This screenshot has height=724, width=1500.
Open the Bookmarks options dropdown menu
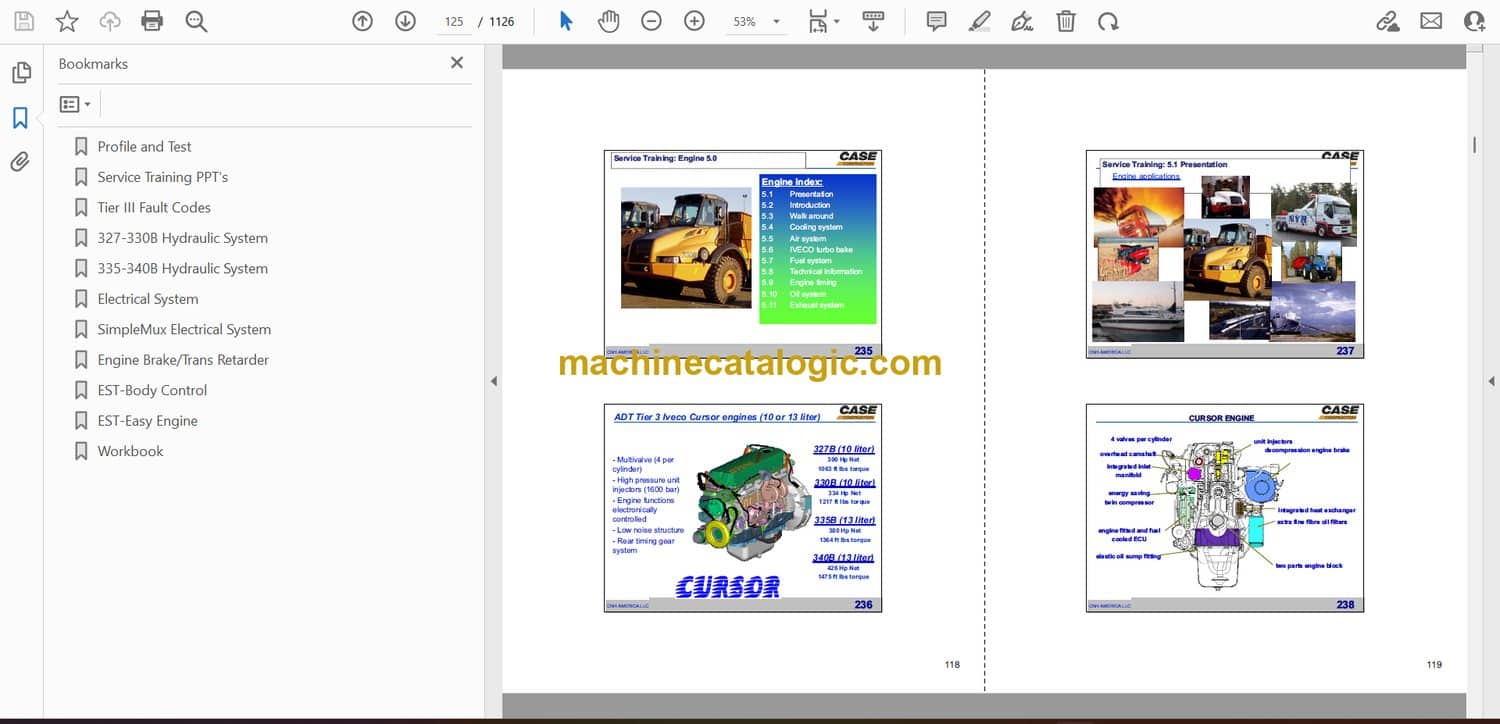click(75, 104)
